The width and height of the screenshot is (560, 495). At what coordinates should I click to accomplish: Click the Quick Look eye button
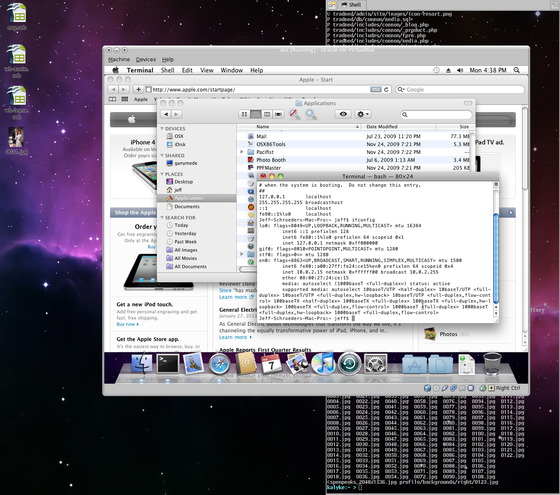(x=343, y=114)
